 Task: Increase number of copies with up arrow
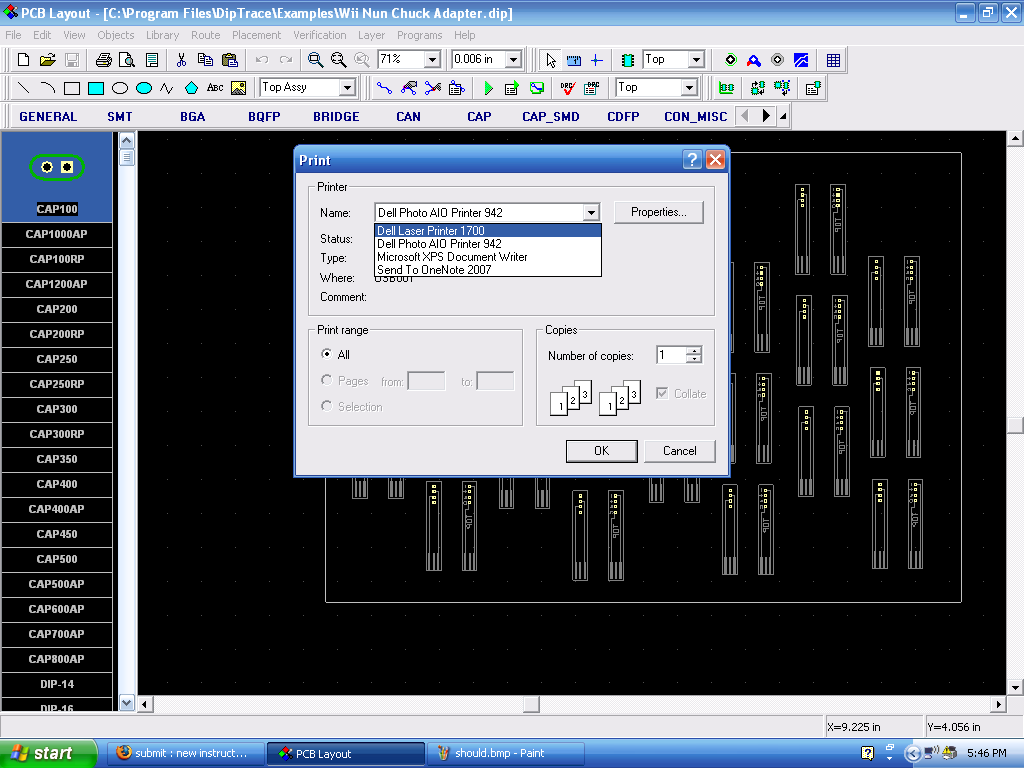(x=694, y=350)
